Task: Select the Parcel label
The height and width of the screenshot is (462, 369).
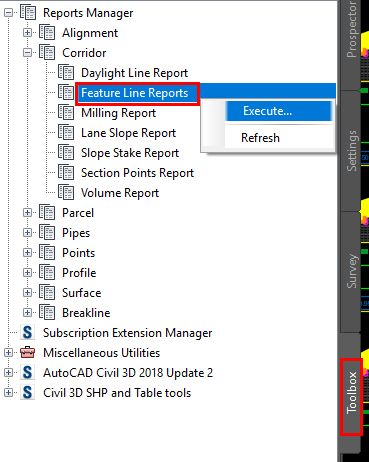Action: tap(78, 213)
